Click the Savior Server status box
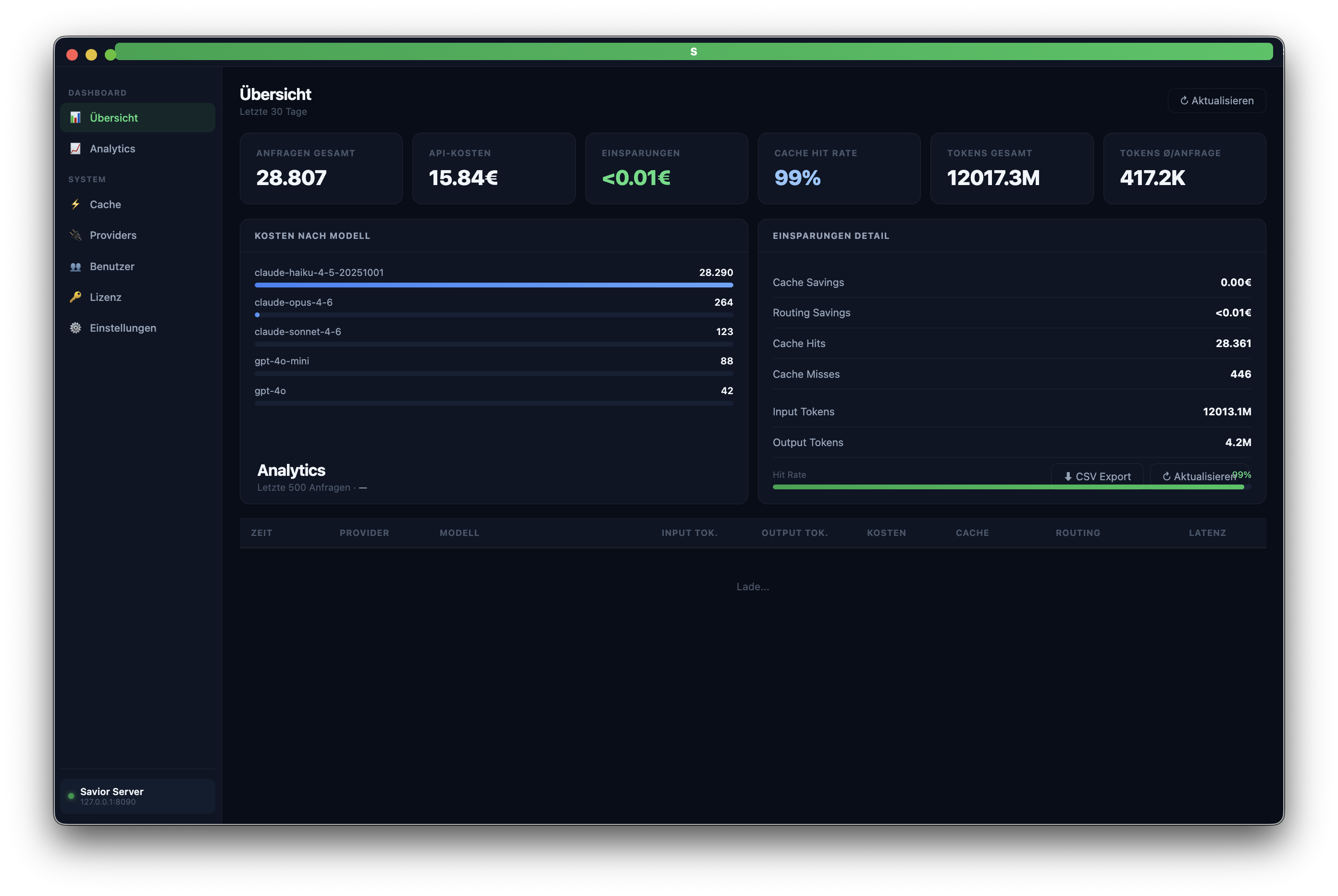This screenshot has height=896, width=1338. click(x=137, y=796)
